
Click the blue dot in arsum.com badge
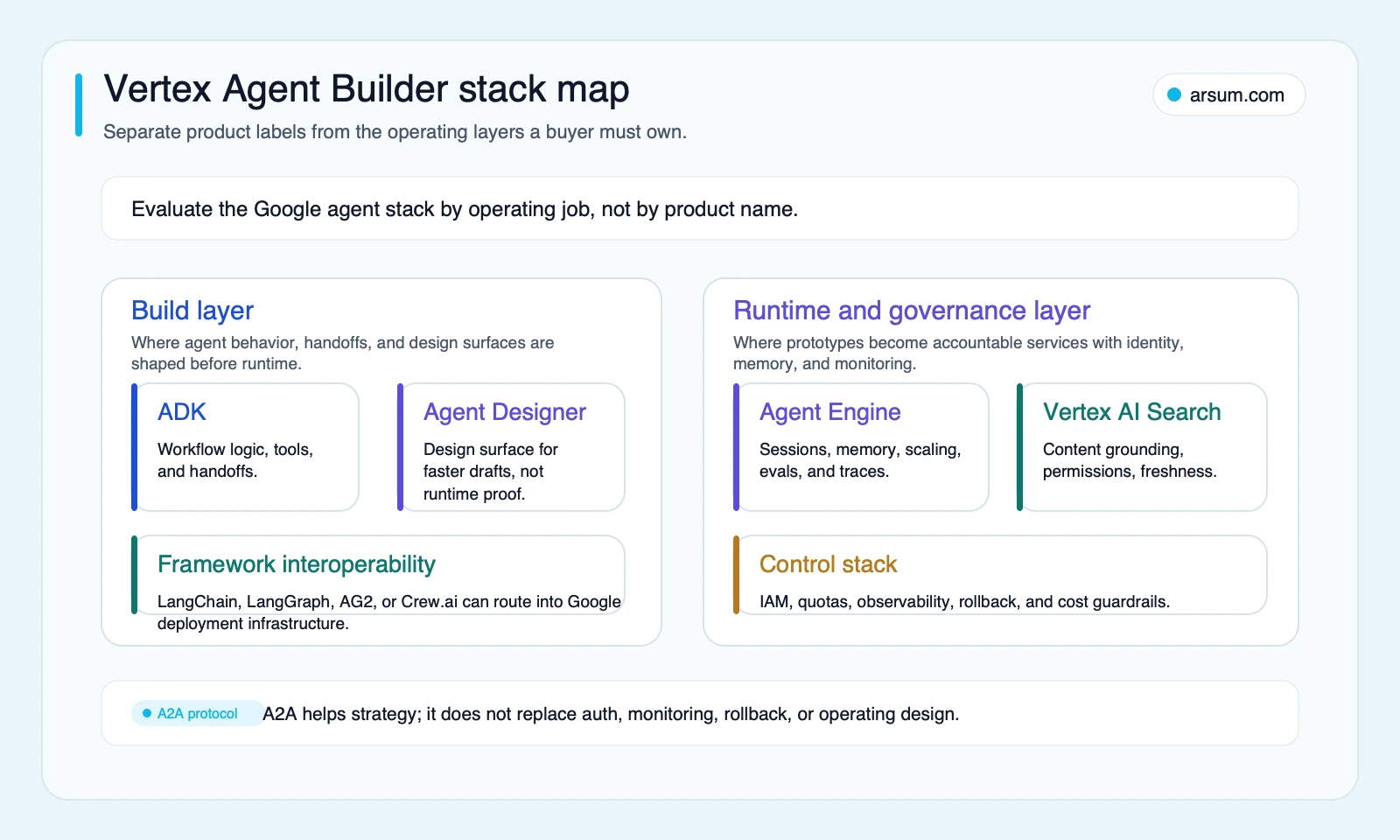pyautogui.click(x=1174, y=94)
